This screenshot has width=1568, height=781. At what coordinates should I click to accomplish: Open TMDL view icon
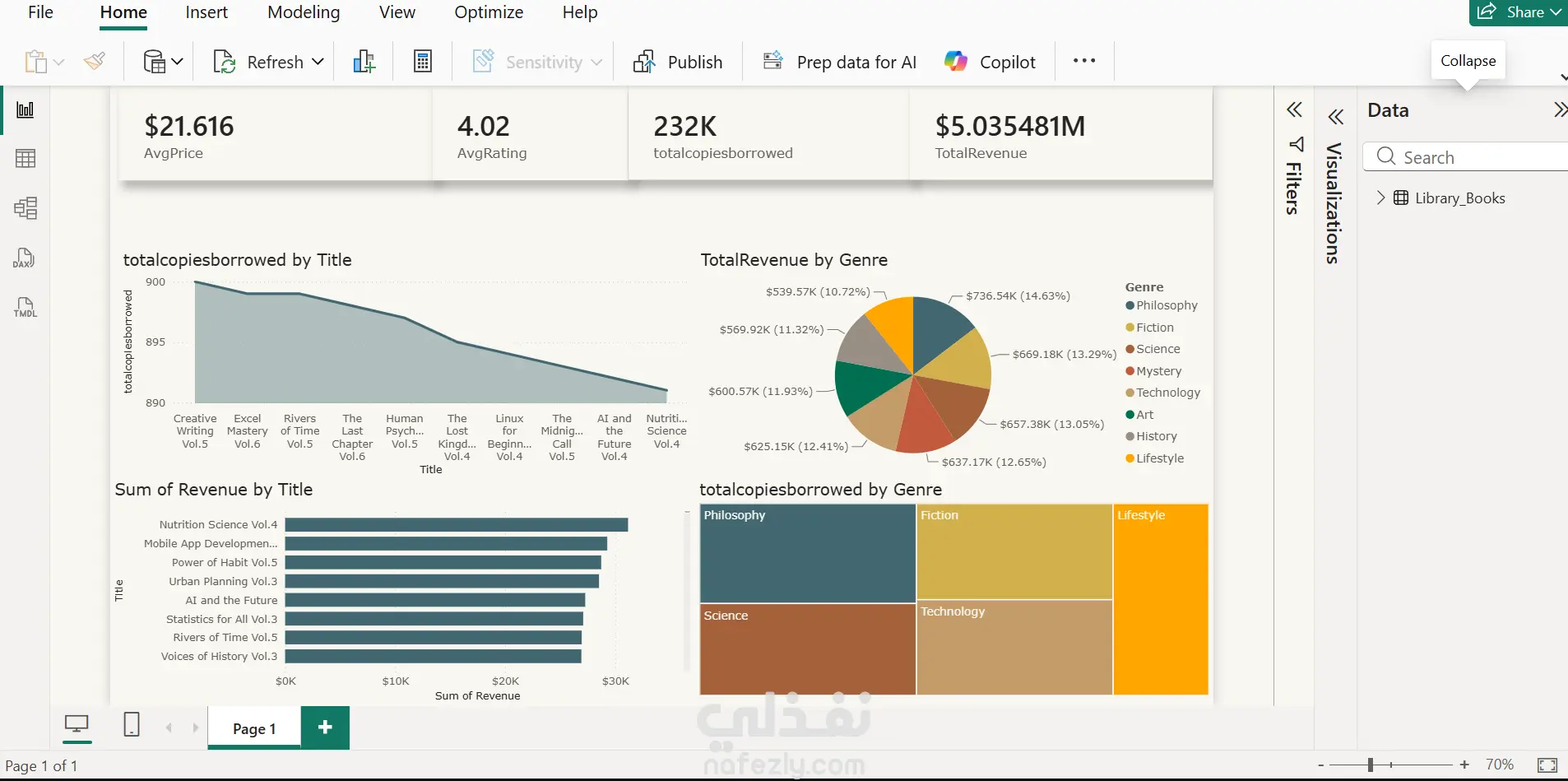(26, 307)
